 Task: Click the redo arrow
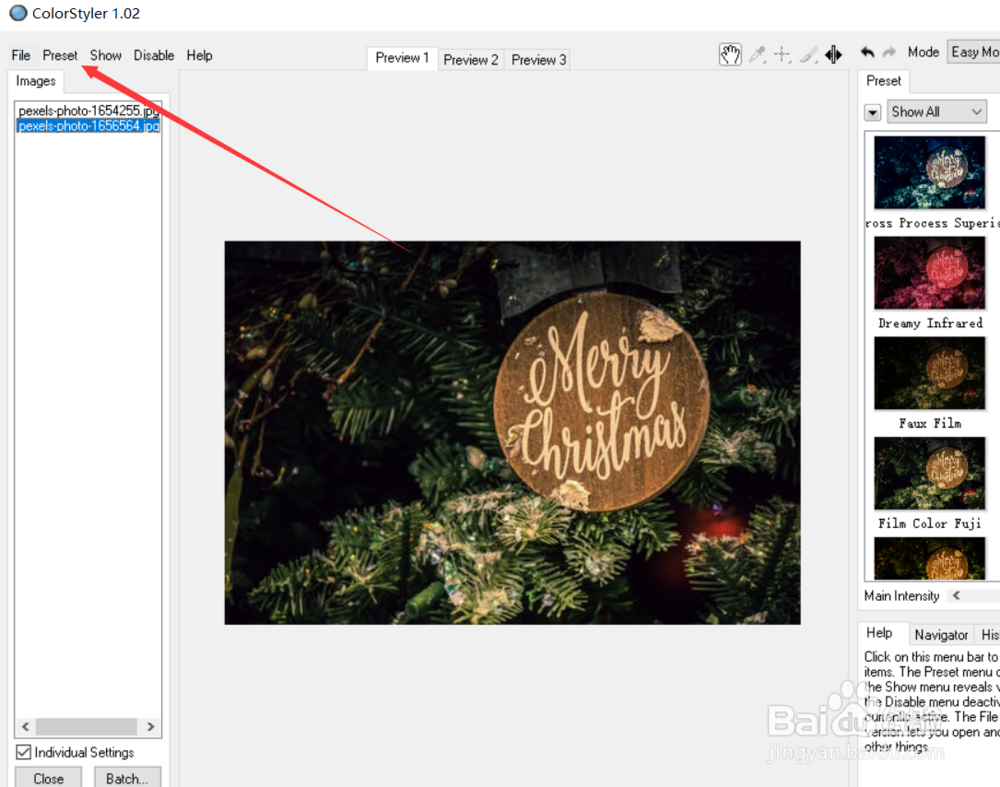[890, 52]
